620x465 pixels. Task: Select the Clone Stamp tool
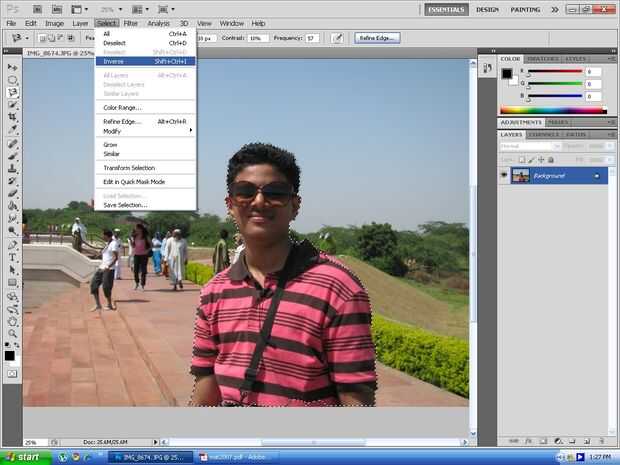tap(12, 168)
